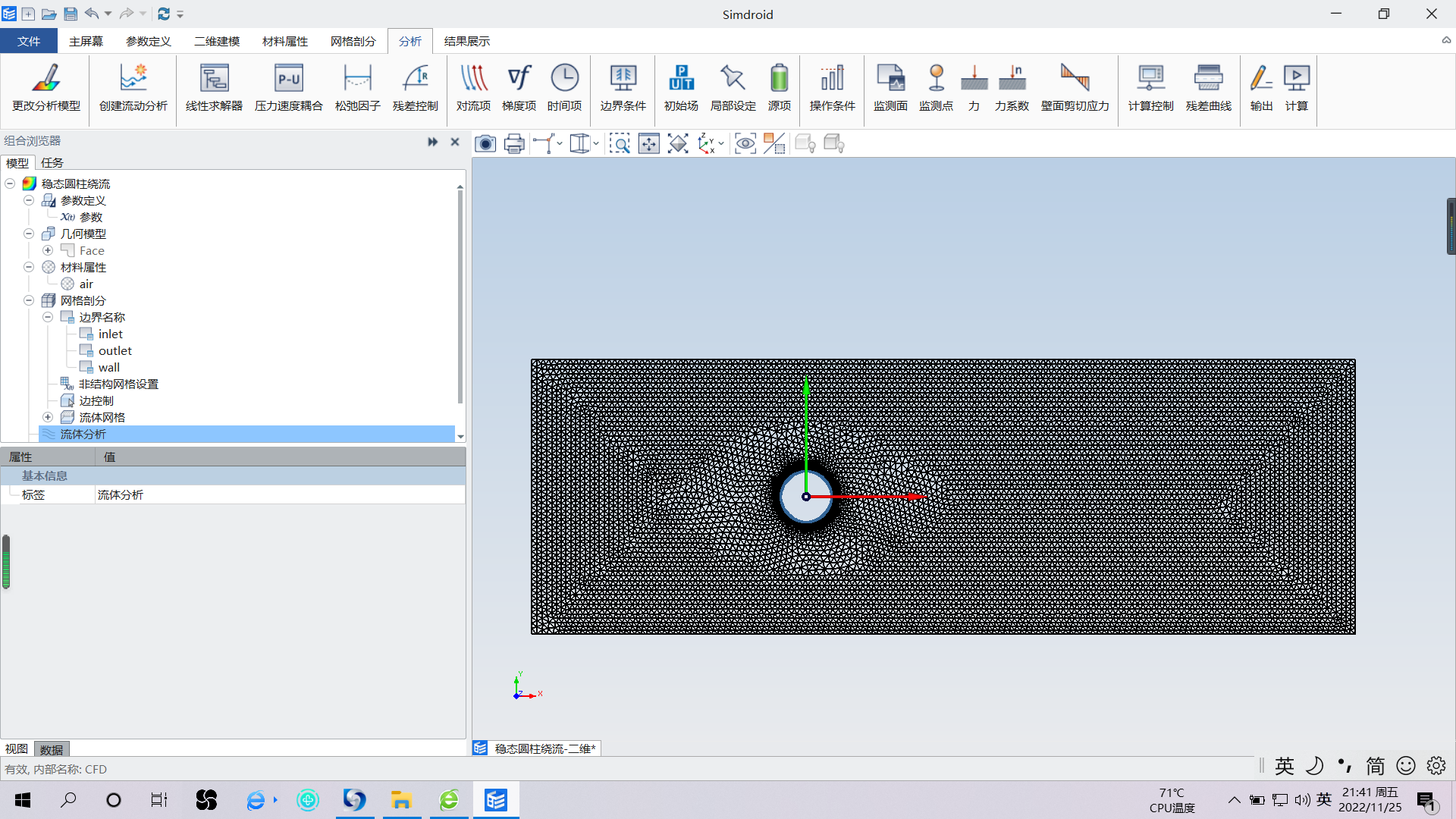
Task: Start 计算 from the ribbon
Action: click(1296, 88)
